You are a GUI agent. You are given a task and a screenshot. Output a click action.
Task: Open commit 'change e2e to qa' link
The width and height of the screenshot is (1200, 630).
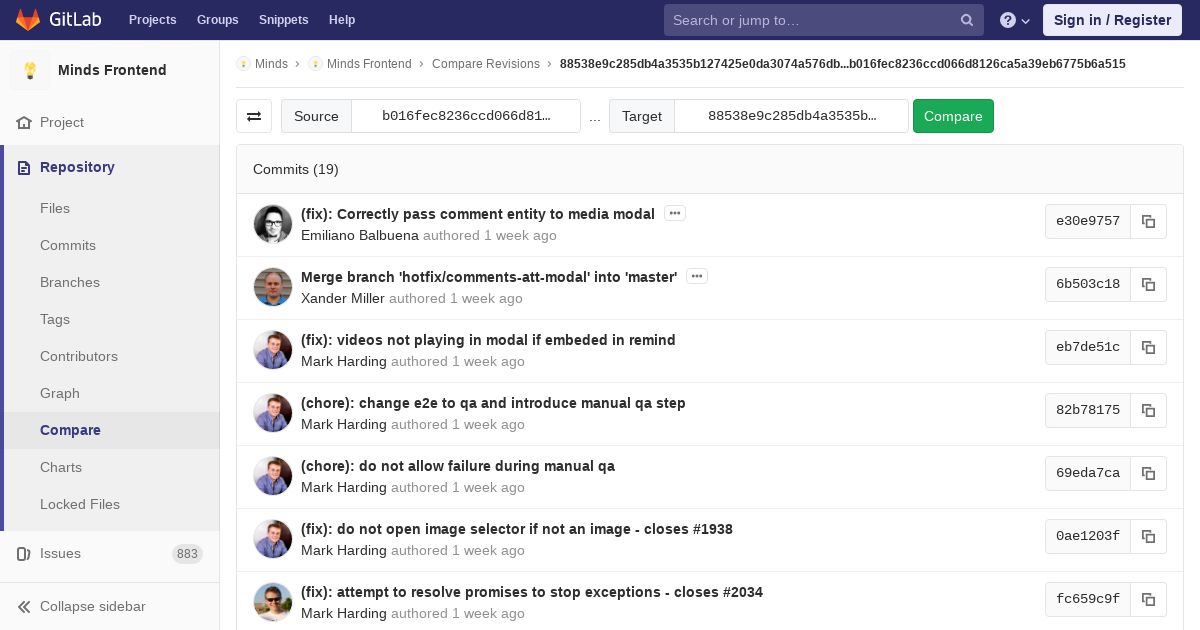[493, 403]
